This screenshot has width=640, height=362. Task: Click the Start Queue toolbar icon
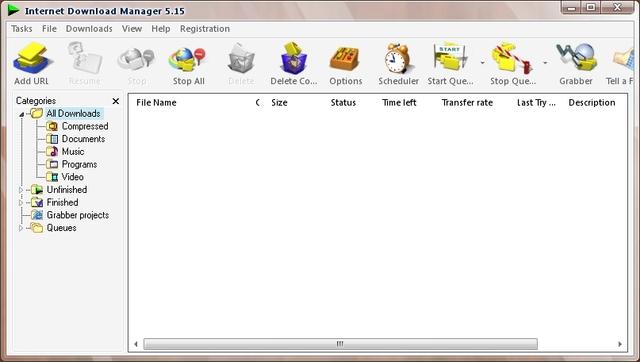(x=451, y=58)
